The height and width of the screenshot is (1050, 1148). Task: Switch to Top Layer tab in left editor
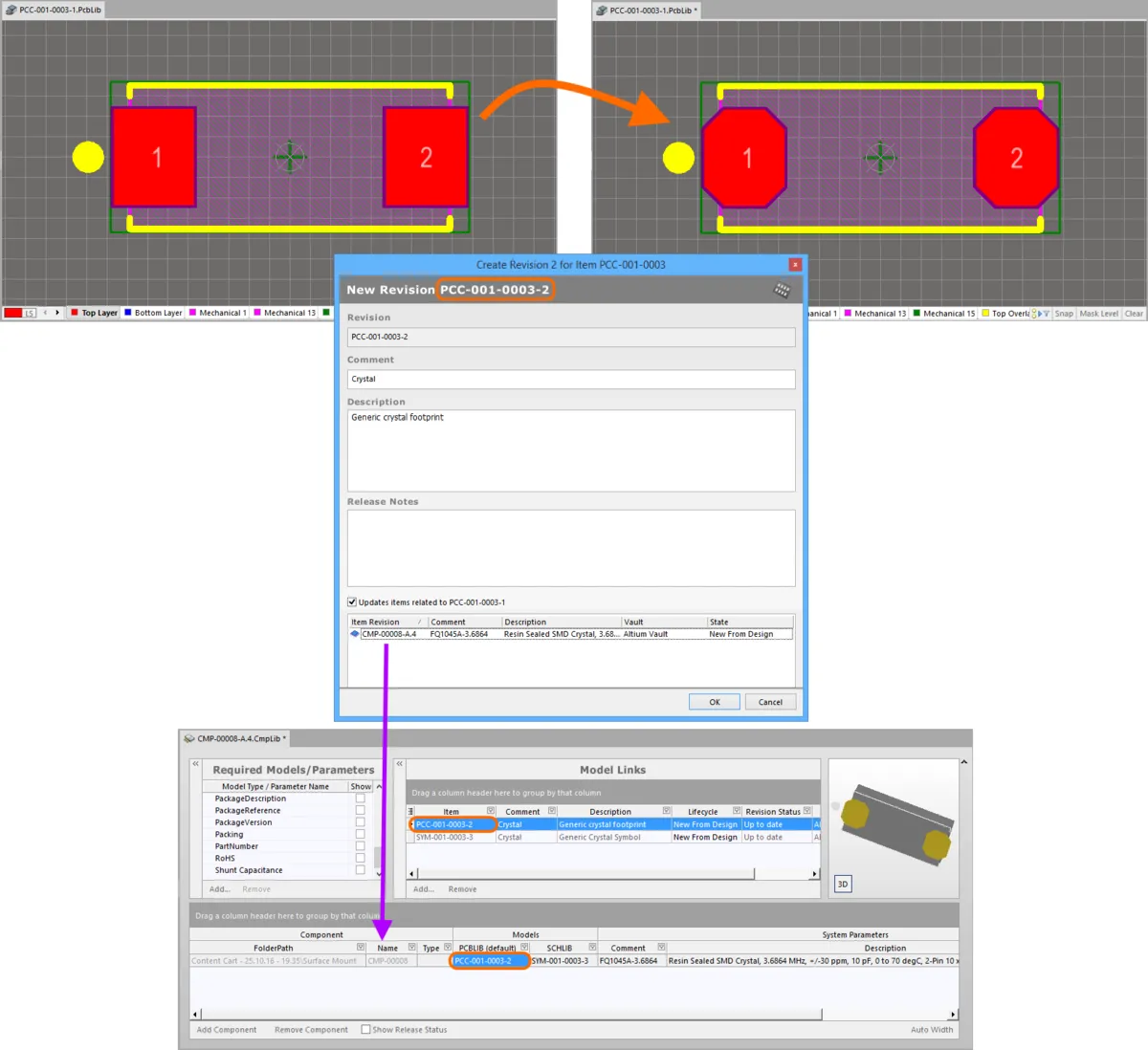click(94, 313)
